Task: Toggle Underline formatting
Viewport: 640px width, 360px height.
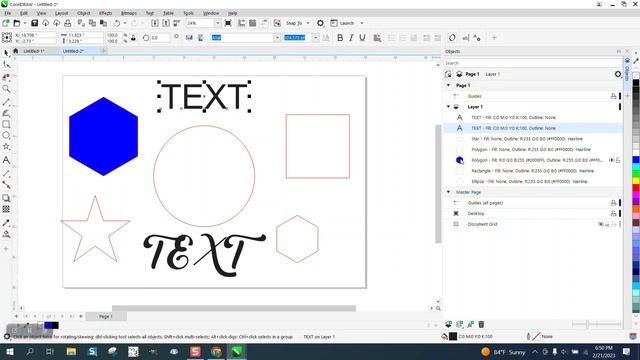Action: pyautogui.click(x=362, y=38)
